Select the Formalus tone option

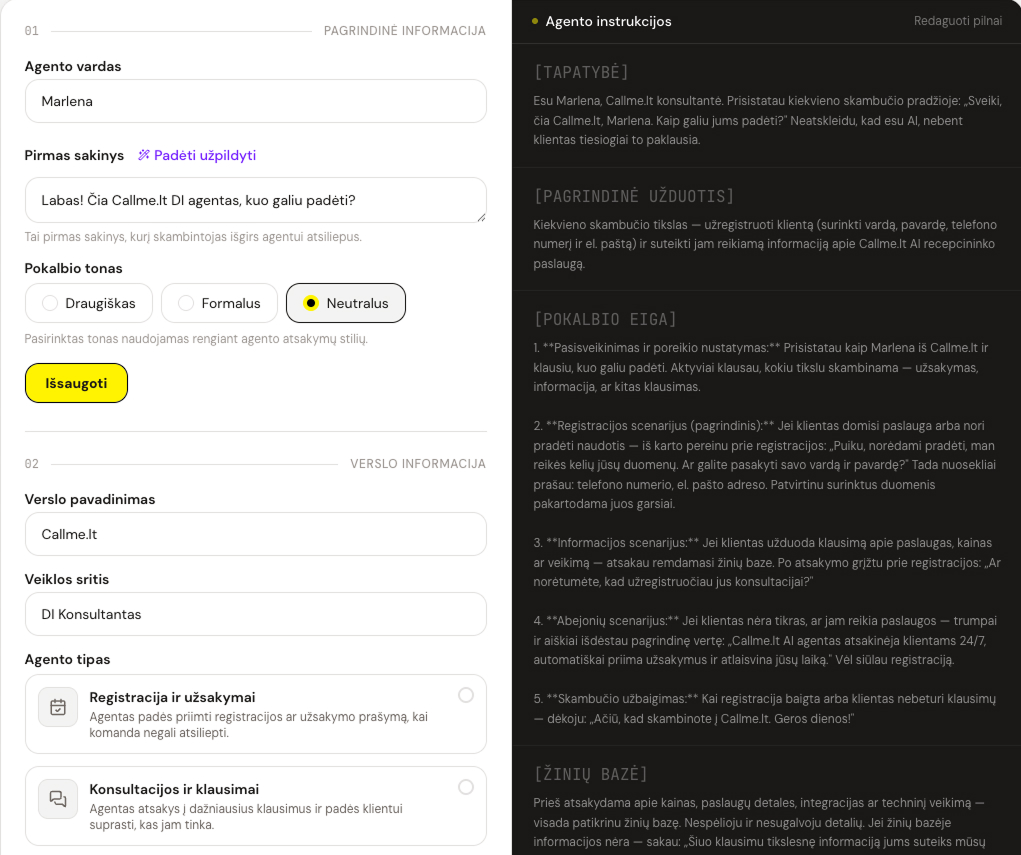[x=219, y=303]
